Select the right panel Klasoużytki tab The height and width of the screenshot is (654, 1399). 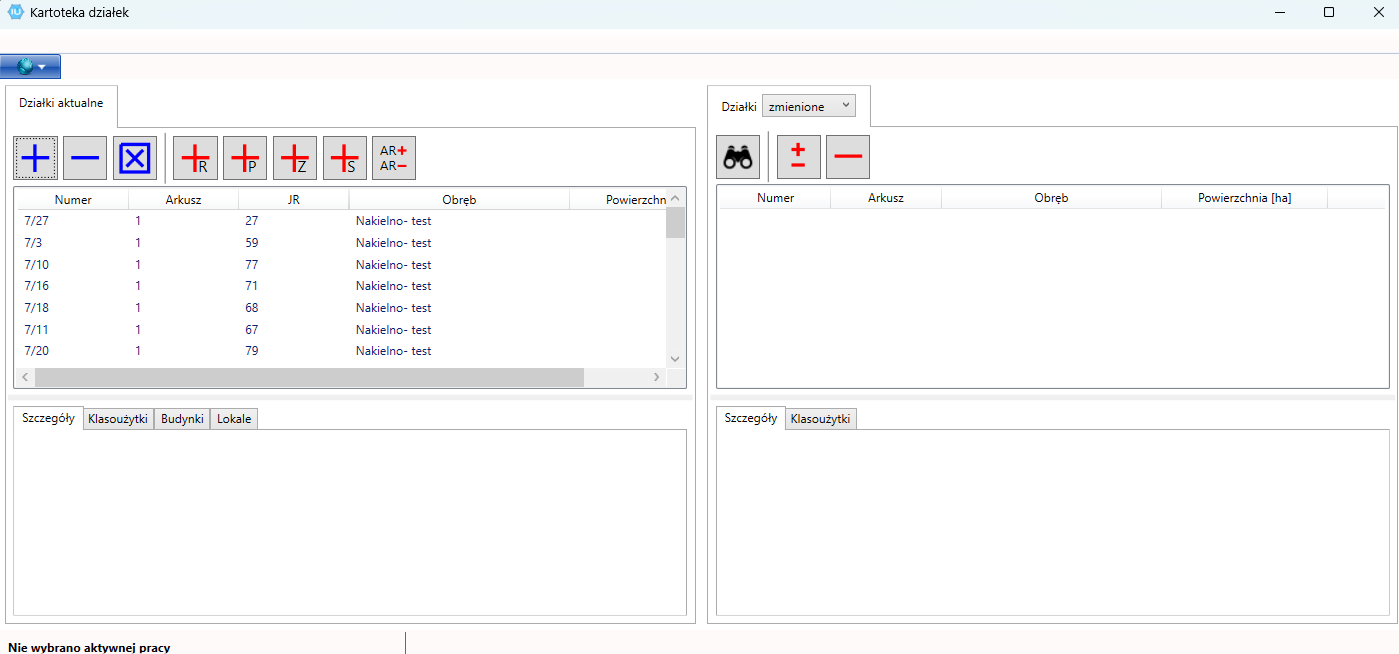pyautogui.click(x=820, y=419)
